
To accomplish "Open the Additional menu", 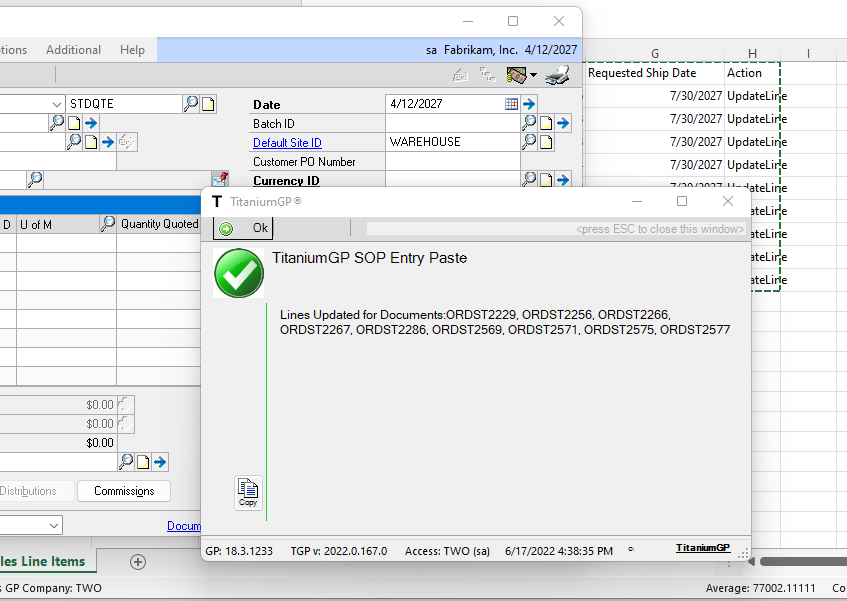I will (73, 50).
